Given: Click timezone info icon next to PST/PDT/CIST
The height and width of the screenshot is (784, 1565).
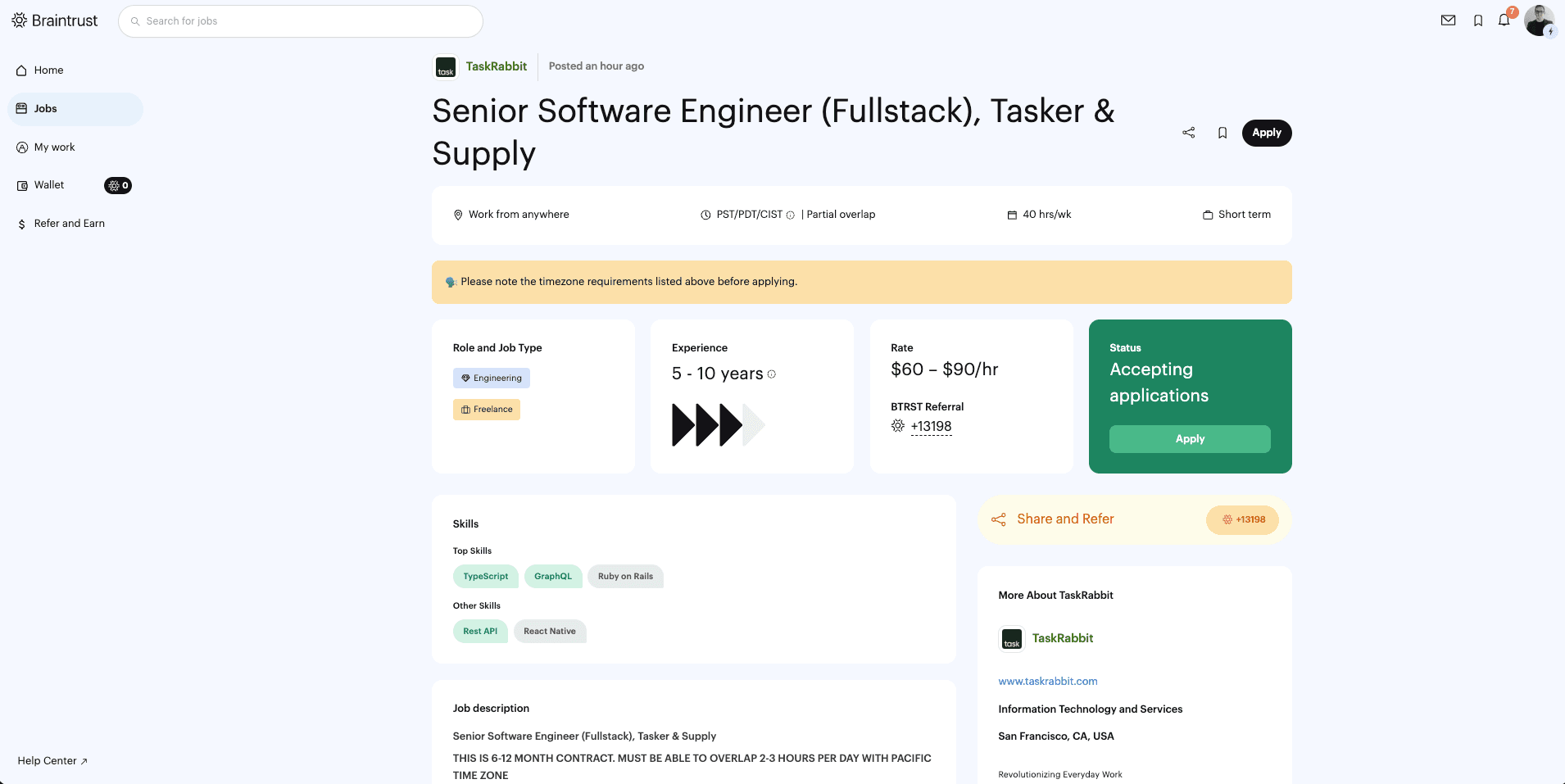Looking at the screenshot, I should tap(791, 215).
